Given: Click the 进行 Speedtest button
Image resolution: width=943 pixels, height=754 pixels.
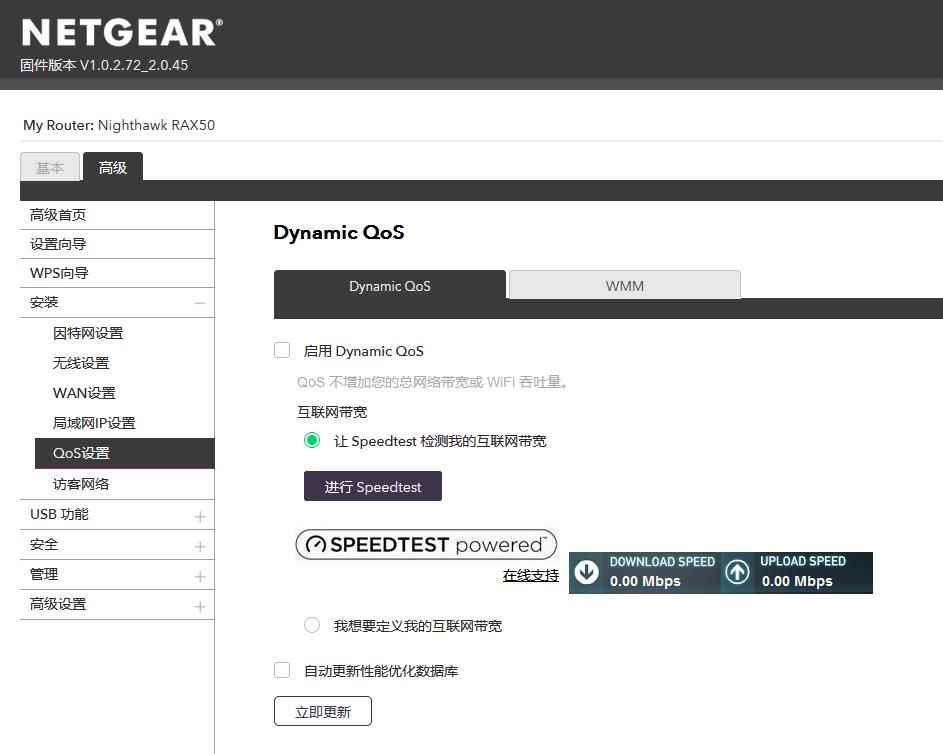Looking at the screenshot, I should 373,487.
